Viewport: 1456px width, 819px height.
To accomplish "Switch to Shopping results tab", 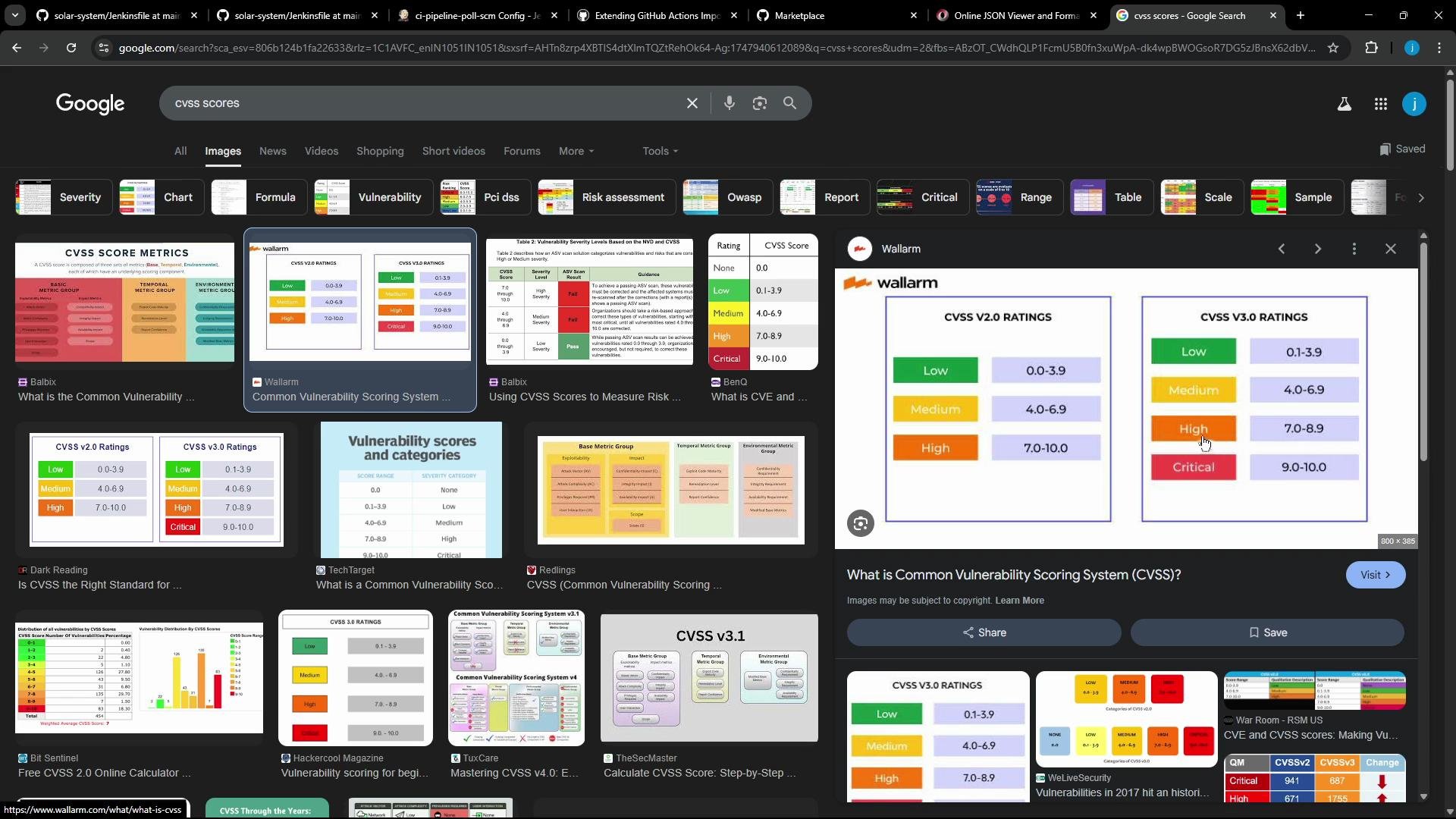I will tap(380, 151).
